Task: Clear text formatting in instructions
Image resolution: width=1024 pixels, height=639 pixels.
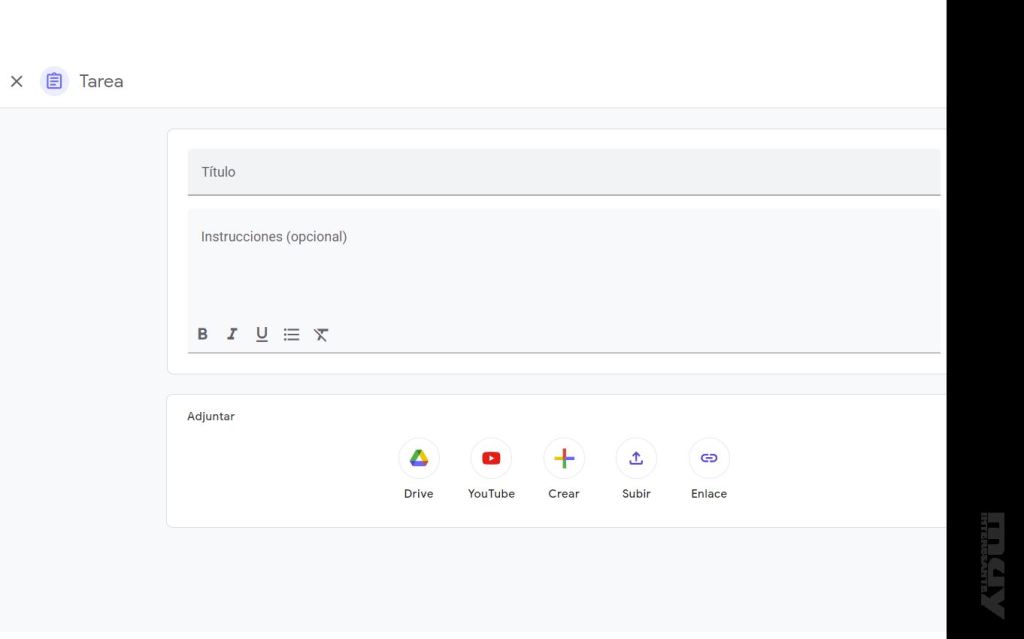Action: pyautogui.click(x=321, y=334)
